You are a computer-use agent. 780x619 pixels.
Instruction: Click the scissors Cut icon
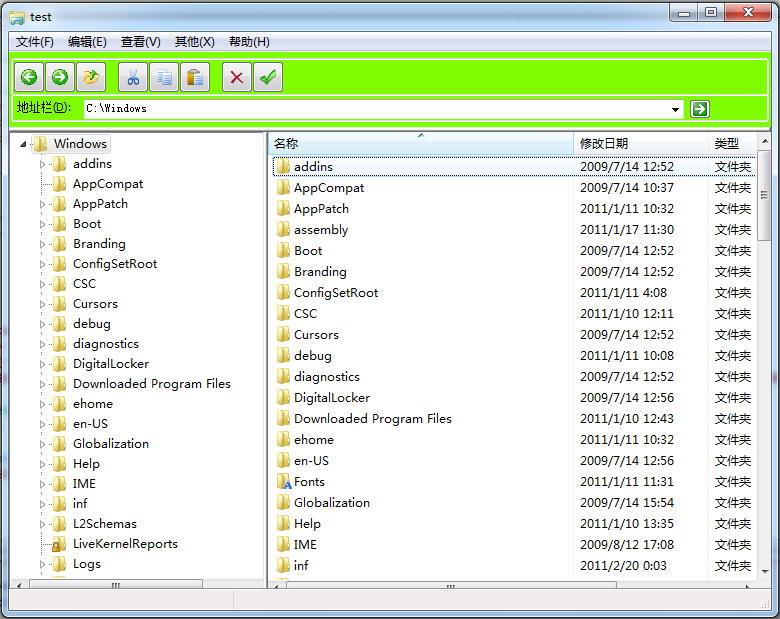coord(133,77)
